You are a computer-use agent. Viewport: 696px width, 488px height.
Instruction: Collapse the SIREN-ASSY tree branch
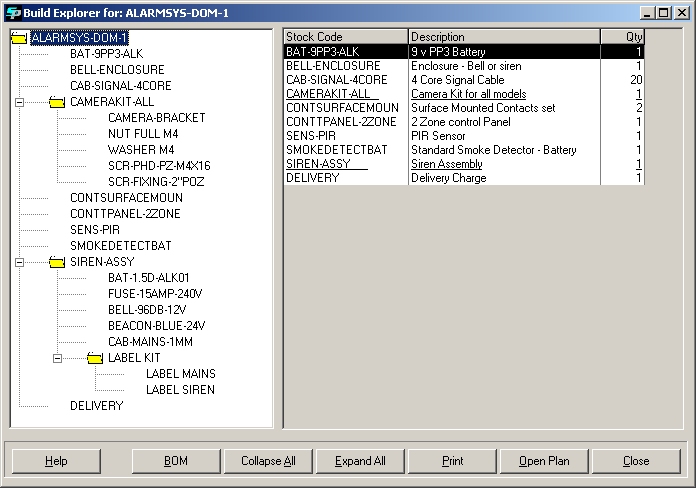tap(19, 262)
